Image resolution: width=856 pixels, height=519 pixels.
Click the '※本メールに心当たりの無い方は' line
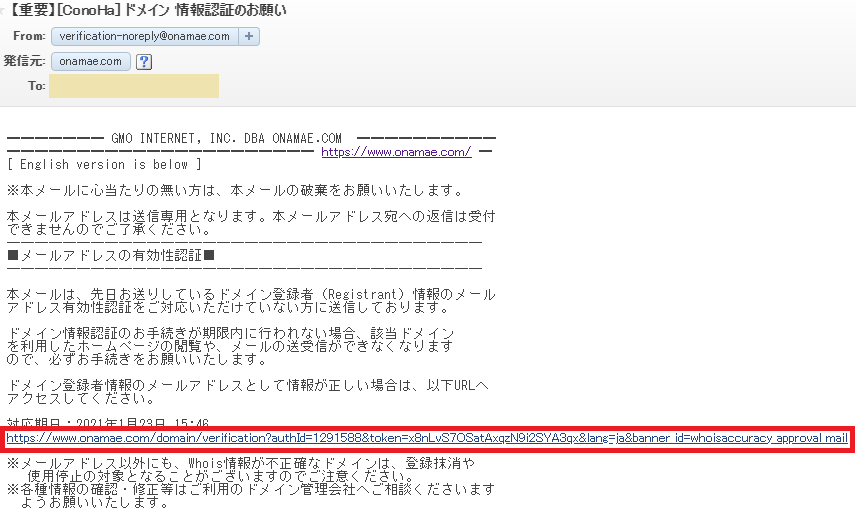(235, 190)
